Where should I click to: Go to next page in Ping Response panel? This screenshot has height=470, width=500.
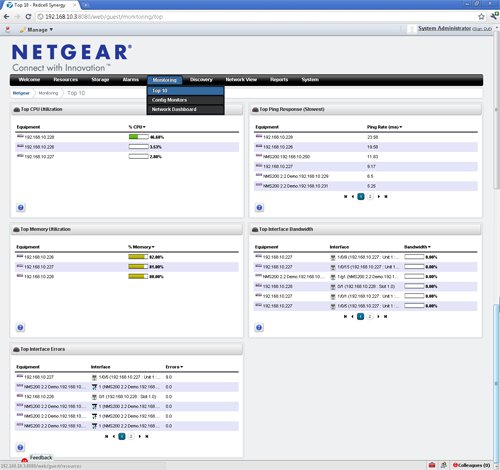click(379, 197)
